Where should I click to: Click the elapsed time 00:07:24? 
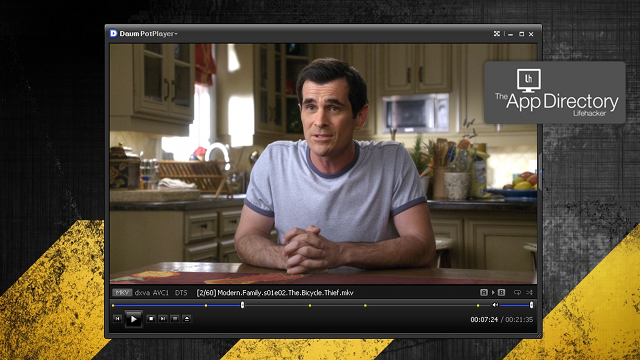[x=484, y=320]
